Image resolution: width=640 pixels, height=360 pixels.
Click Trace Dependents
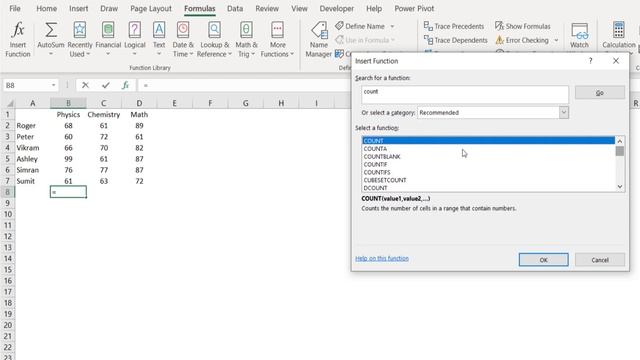[x=456, y=40]
